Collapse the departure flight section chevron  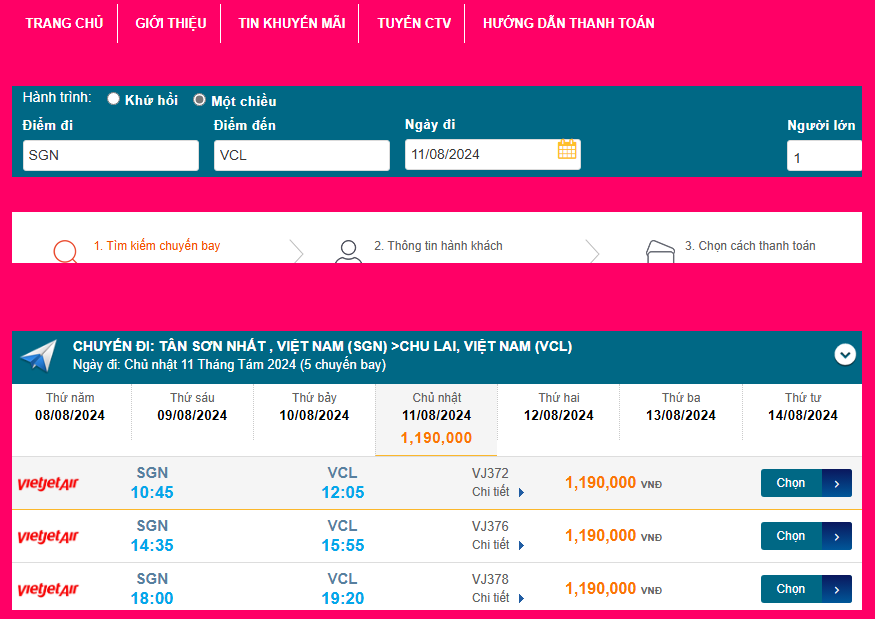(845, 354)
